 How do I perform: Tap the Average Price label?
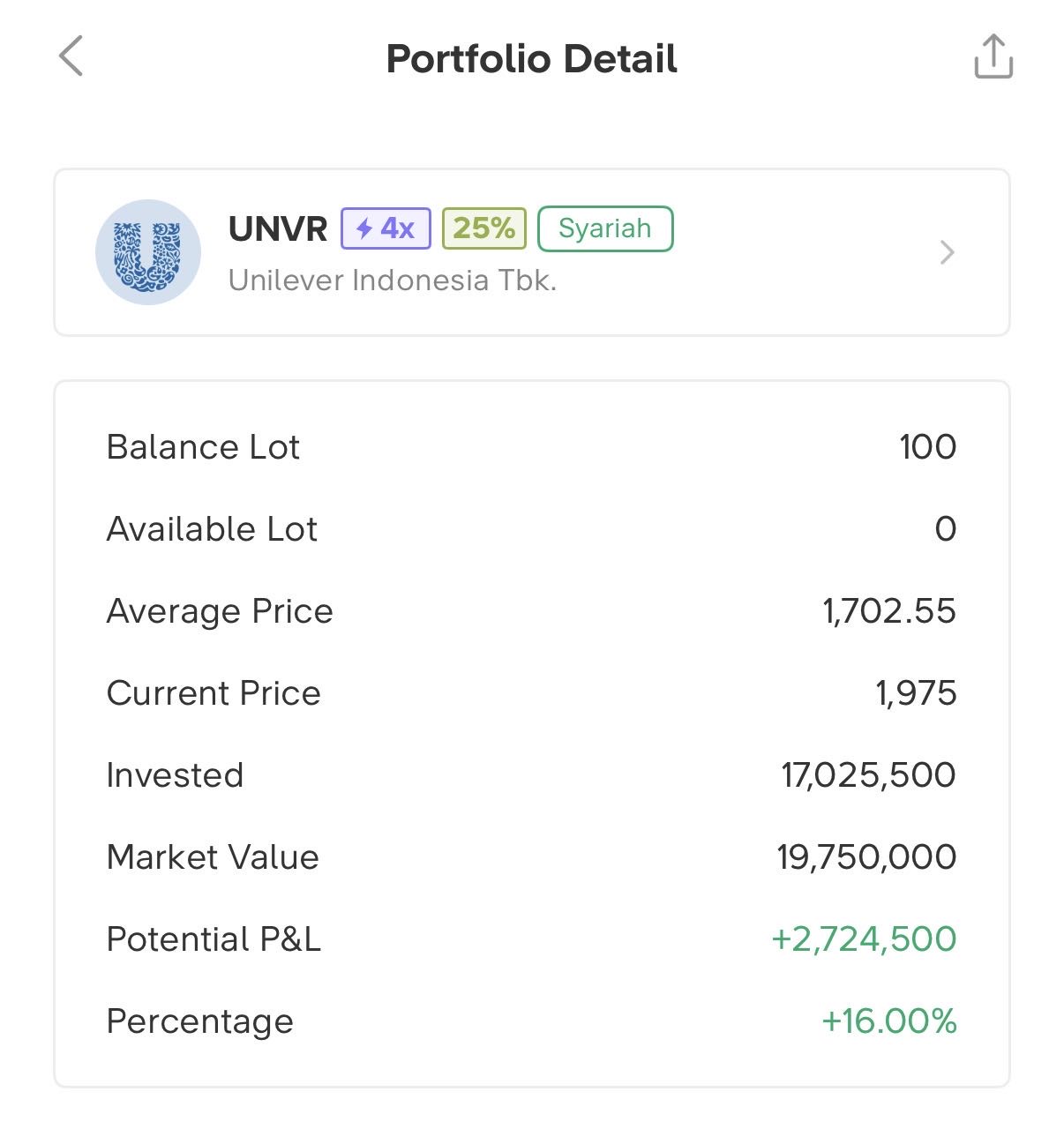(220, 611)
